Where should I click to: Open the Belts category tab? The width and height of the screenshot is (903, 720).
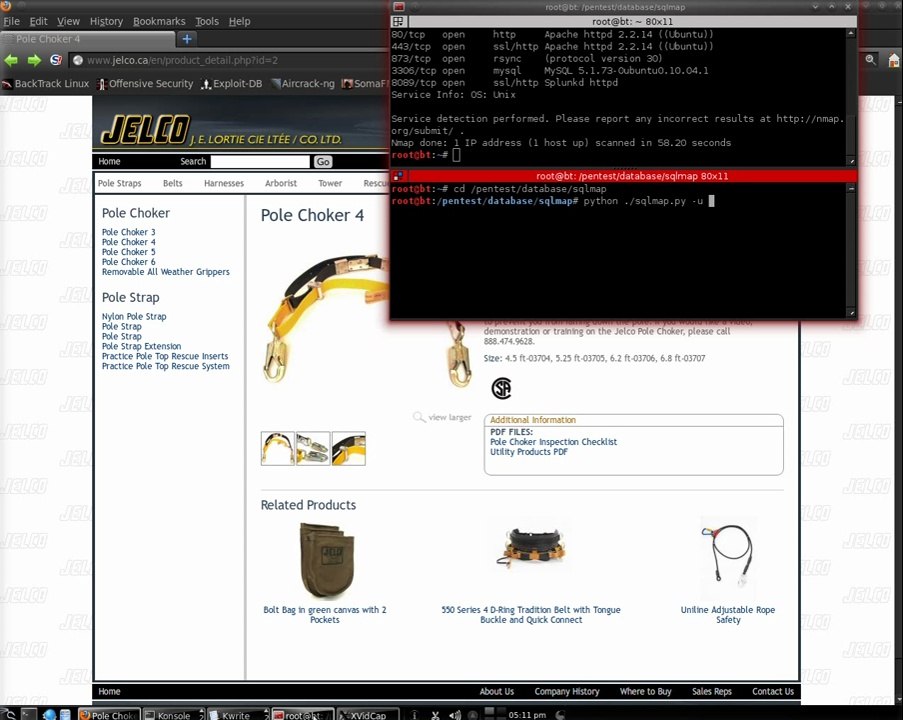pyautogui.click(x=172, y=183)
